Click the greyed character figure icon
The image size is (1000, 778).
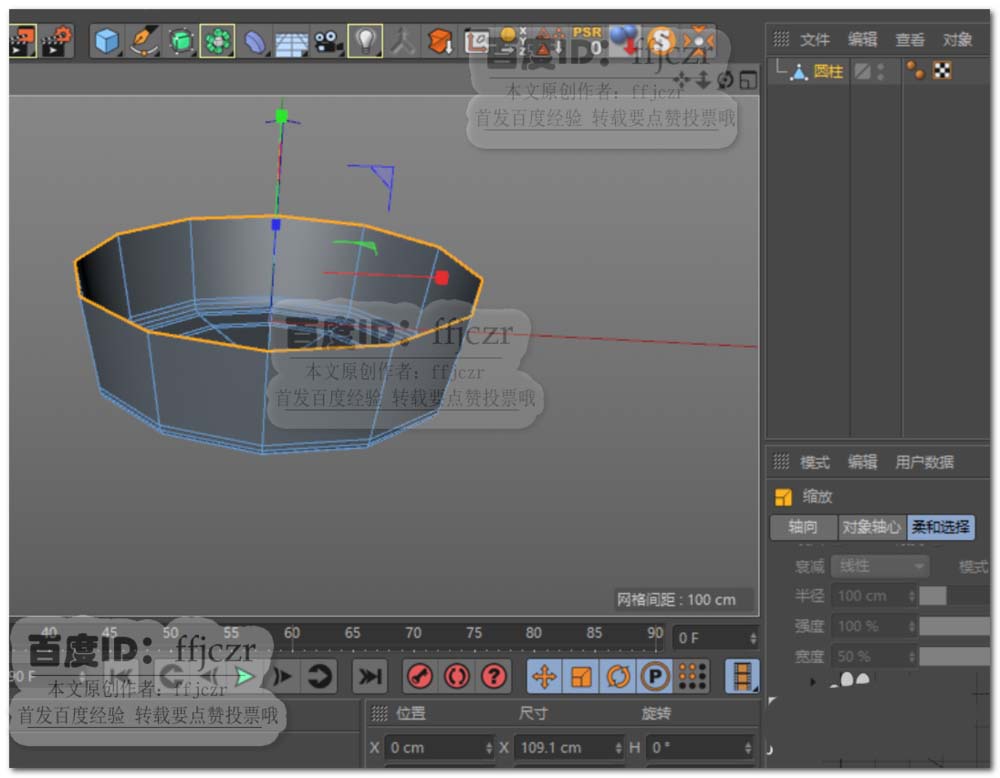(x=403, y=41)
